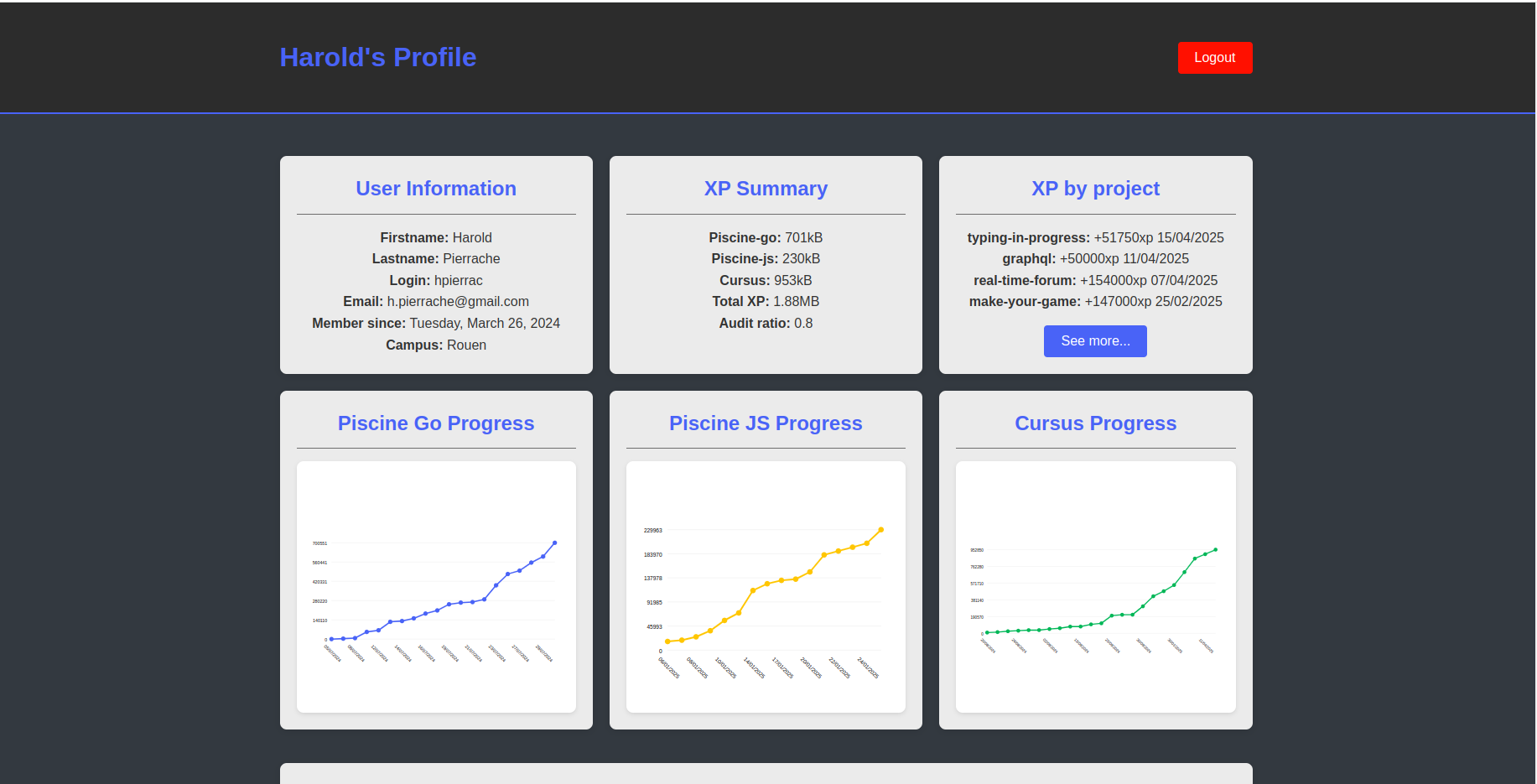Click the Piscine Go Progress heading
The width and height of the screenshot is (1537, 784).
coord(436,423)
